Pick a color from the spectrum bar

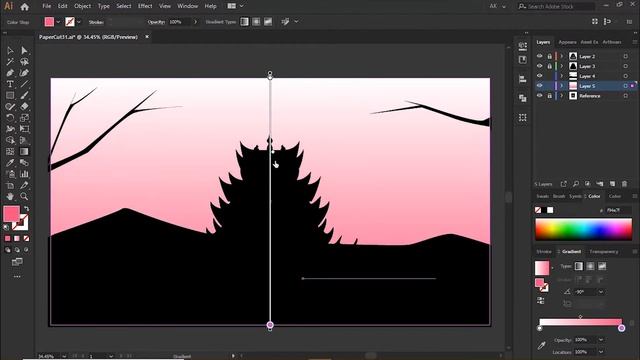point(584,229)
